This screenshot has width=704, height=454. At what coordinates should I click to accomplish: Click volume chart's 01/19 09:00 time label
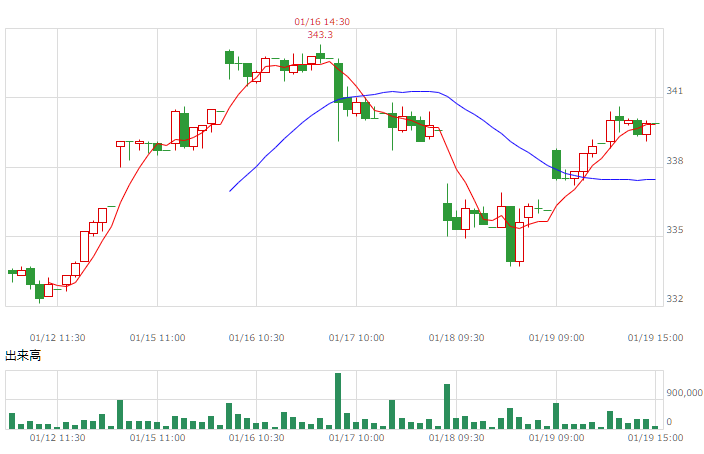click(556, 437)
